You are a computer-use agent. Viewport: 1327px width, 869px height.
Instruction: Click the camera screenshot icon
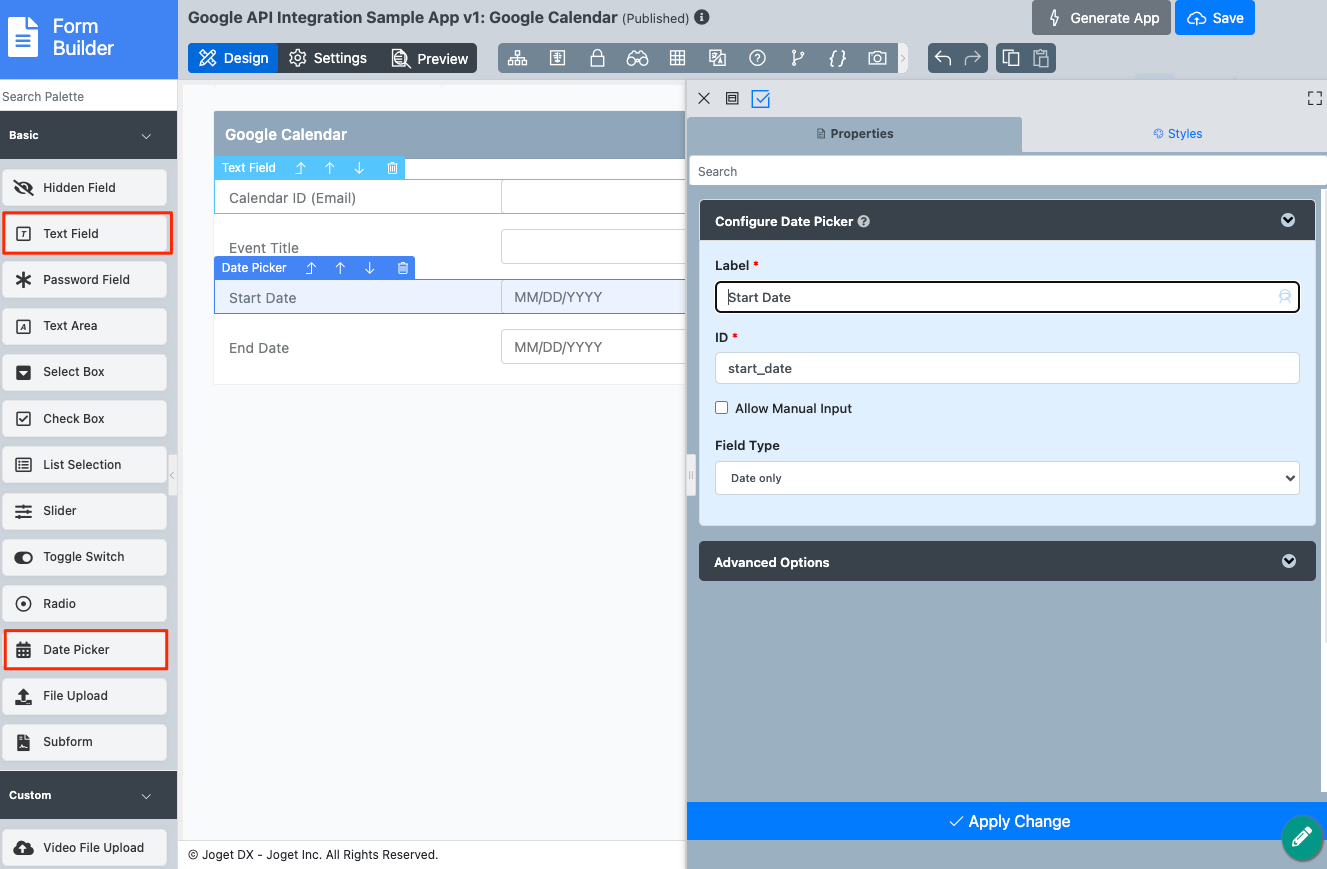pyautogui.click(x=877, y=58)
